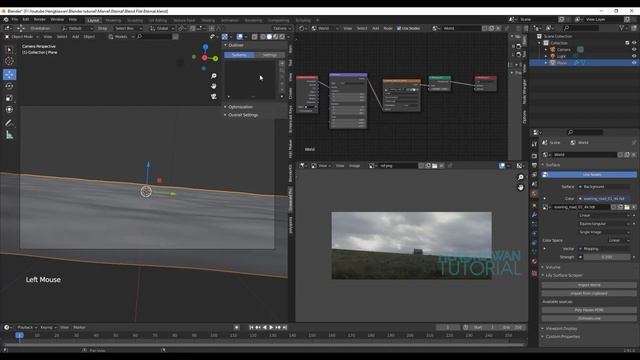The image size is (640, 360).
Task: Open Color Space Linear dropdown
Action: pyautogui.click(x=618, y=240)
